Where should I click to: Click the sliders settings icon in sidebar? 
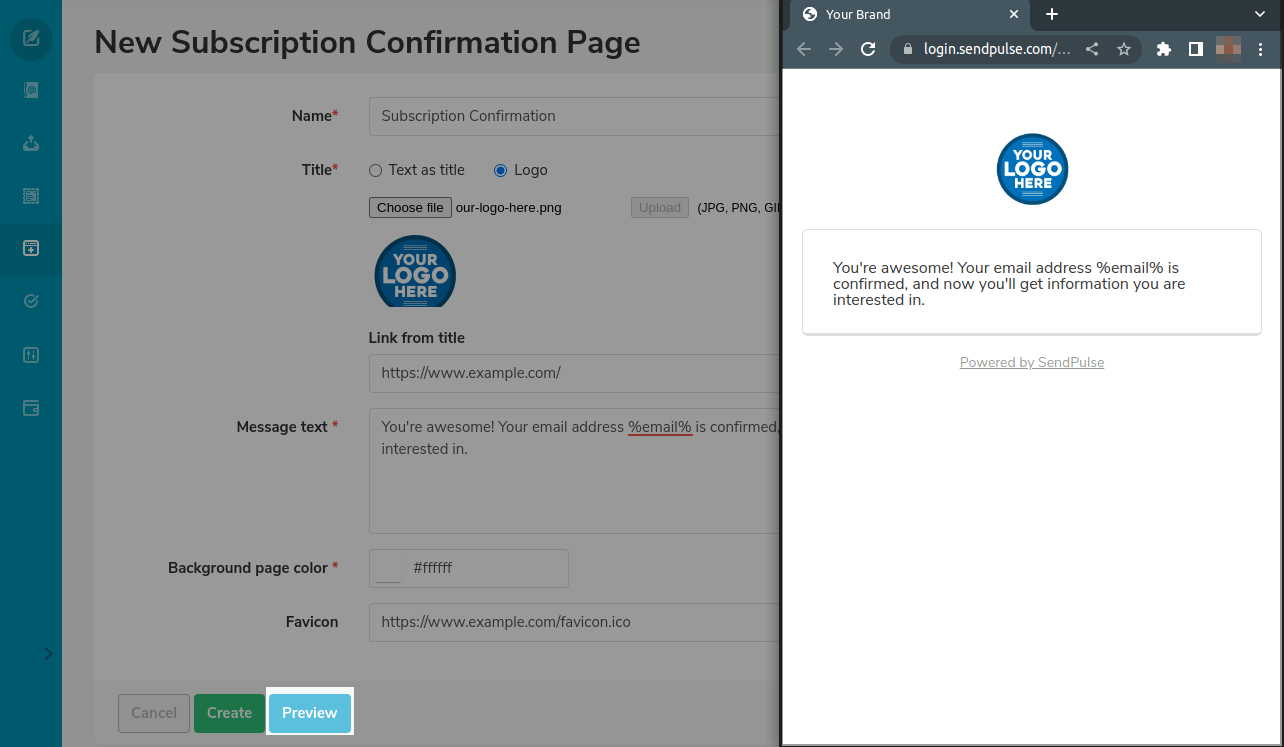point(31,355)
